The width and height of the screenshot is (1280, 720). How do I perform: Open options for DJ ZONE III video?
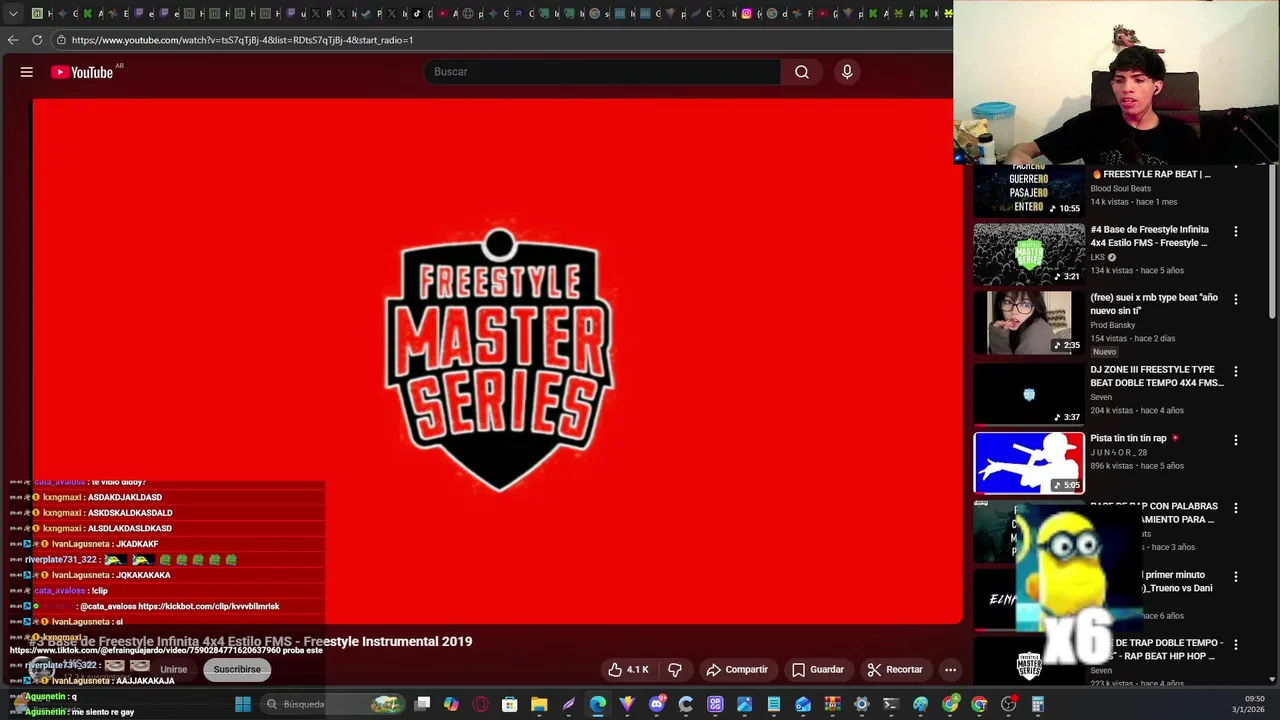(1236, 371)
